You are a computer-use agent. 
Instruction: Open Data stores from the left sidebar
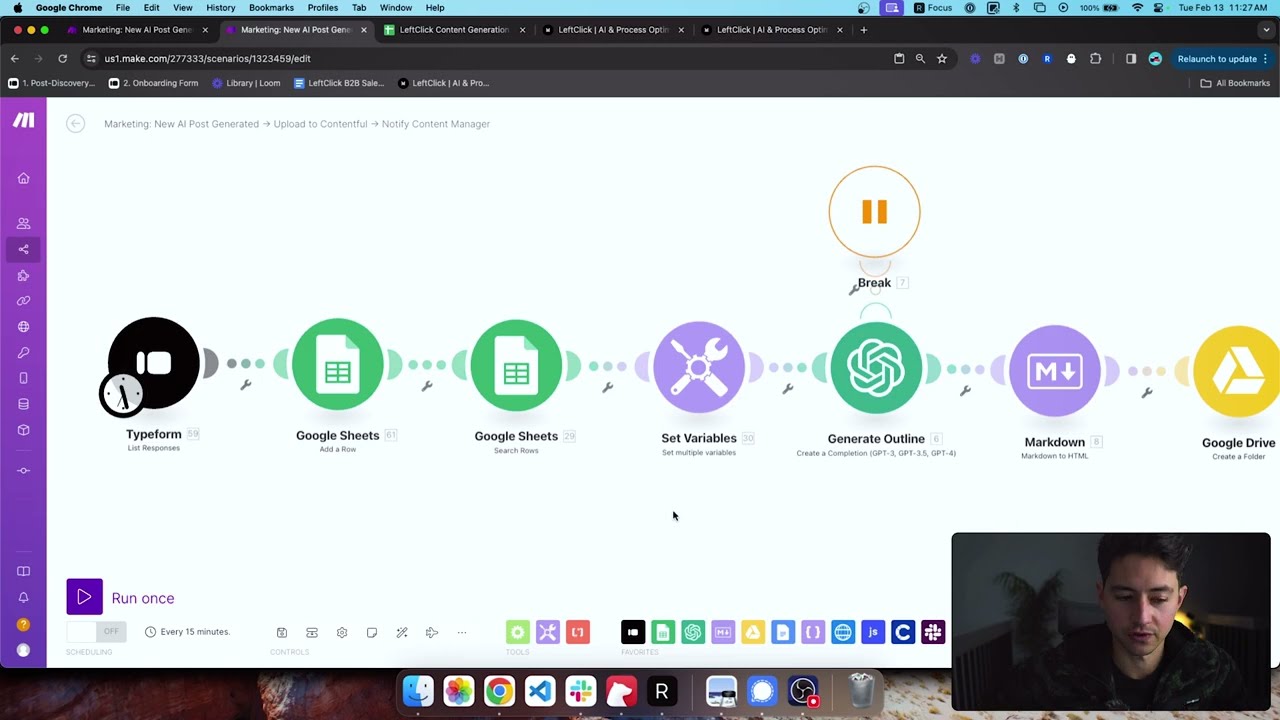[x=23, y=403]
